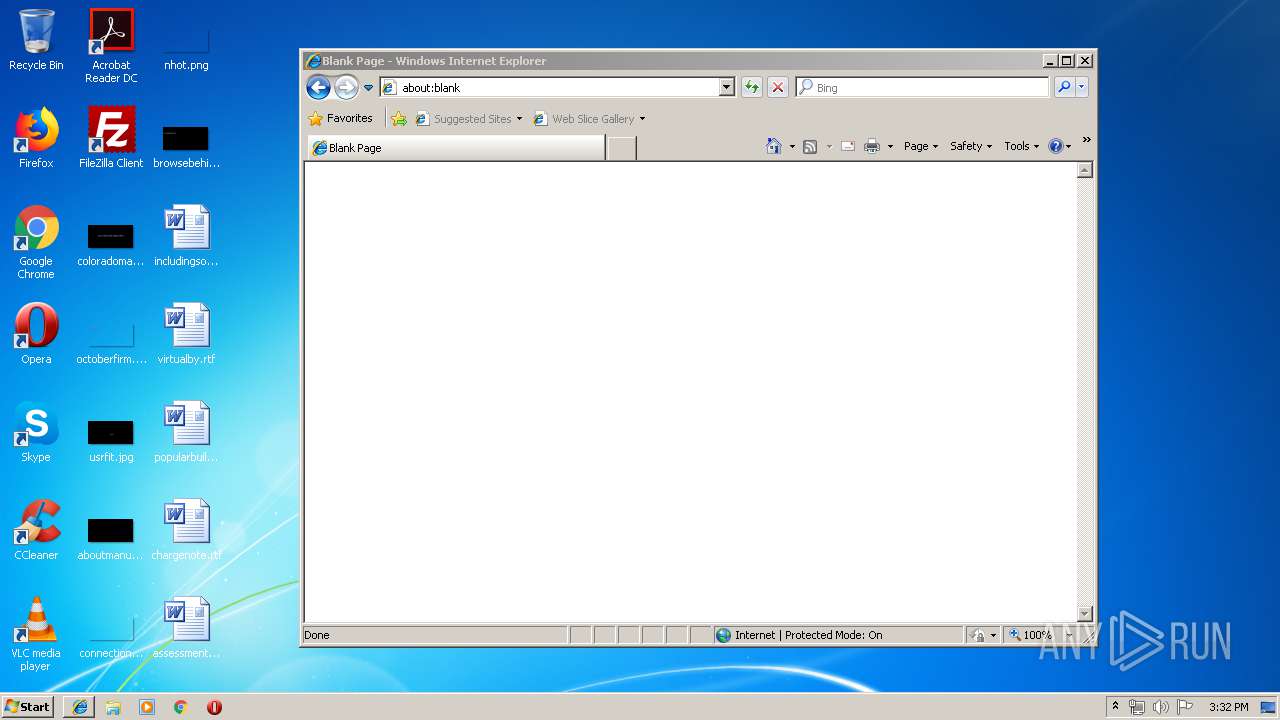Open Windows Media Player taskbar icon
Viewport: 1280px width, 720px height.
click(147, 707)
